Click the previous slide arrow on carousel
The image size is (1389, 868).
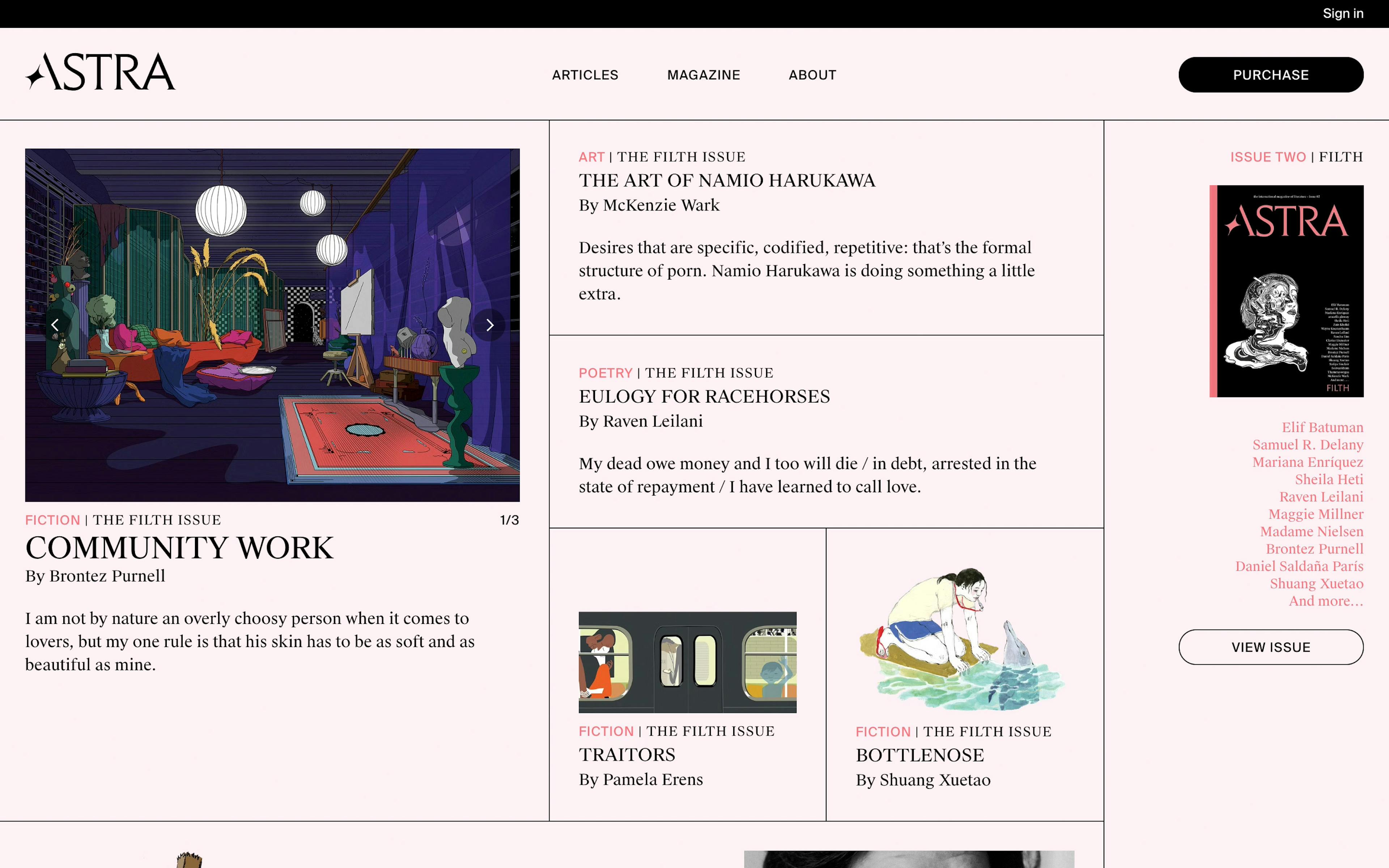tap(55, 325)
